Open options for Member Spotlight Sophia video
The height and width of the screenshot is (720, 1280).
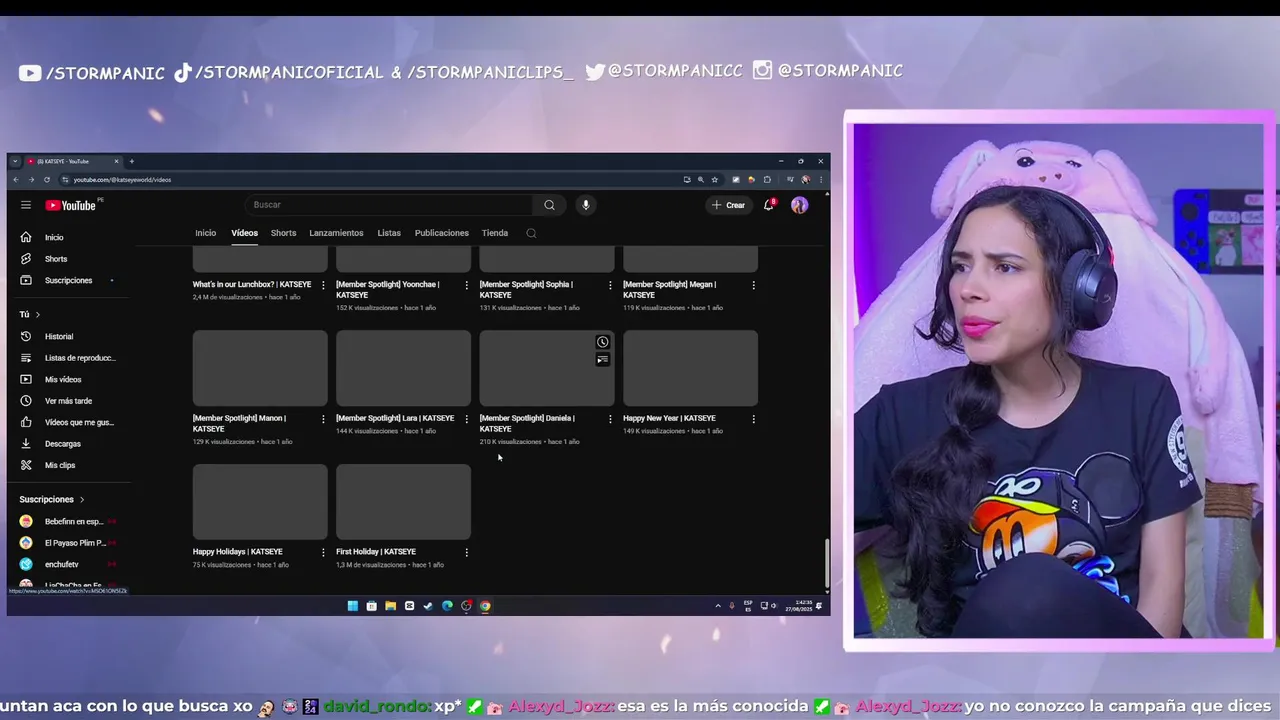(x=610, y=285)
